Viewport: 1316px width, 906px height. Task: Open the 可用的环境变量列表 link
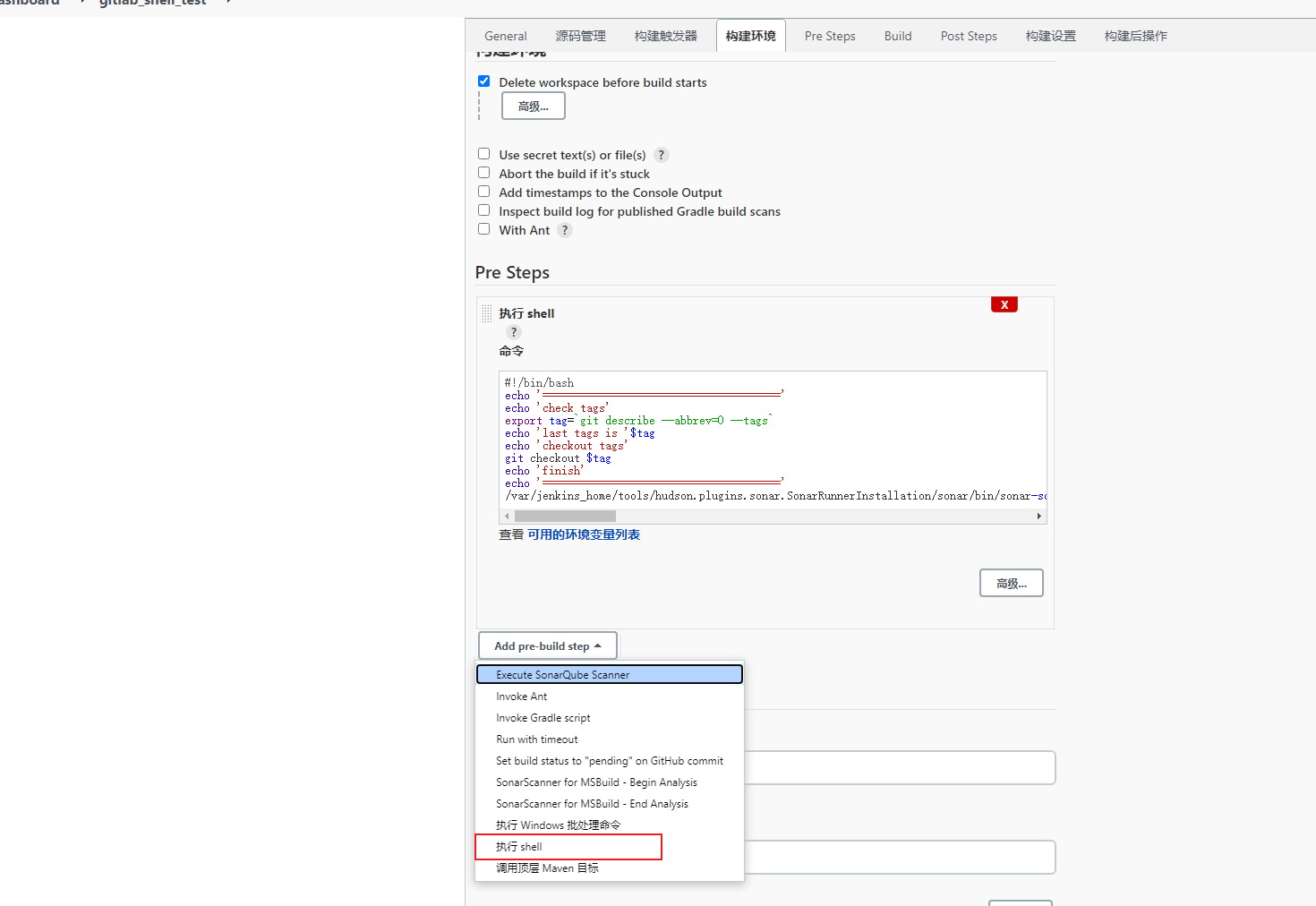pos(584,534)
